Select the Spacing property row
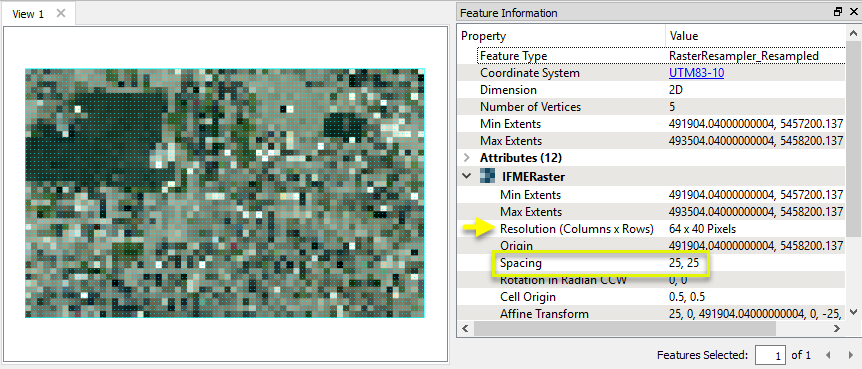Screen dimensions: 862x369 point(652,263)
